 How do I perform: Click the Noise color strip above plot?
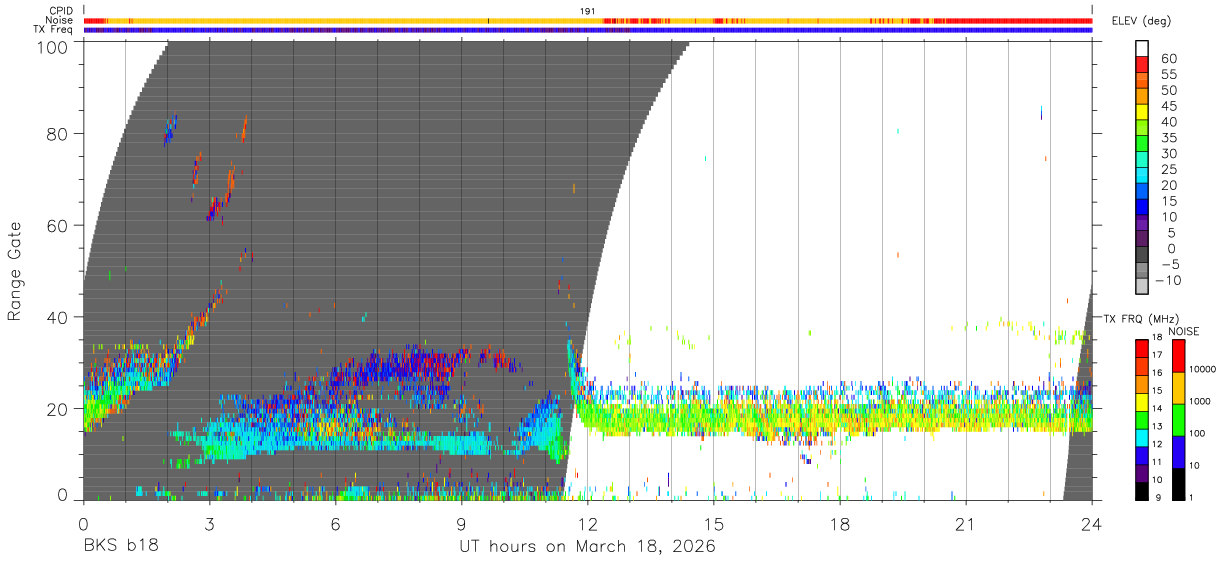click(588, 20)
